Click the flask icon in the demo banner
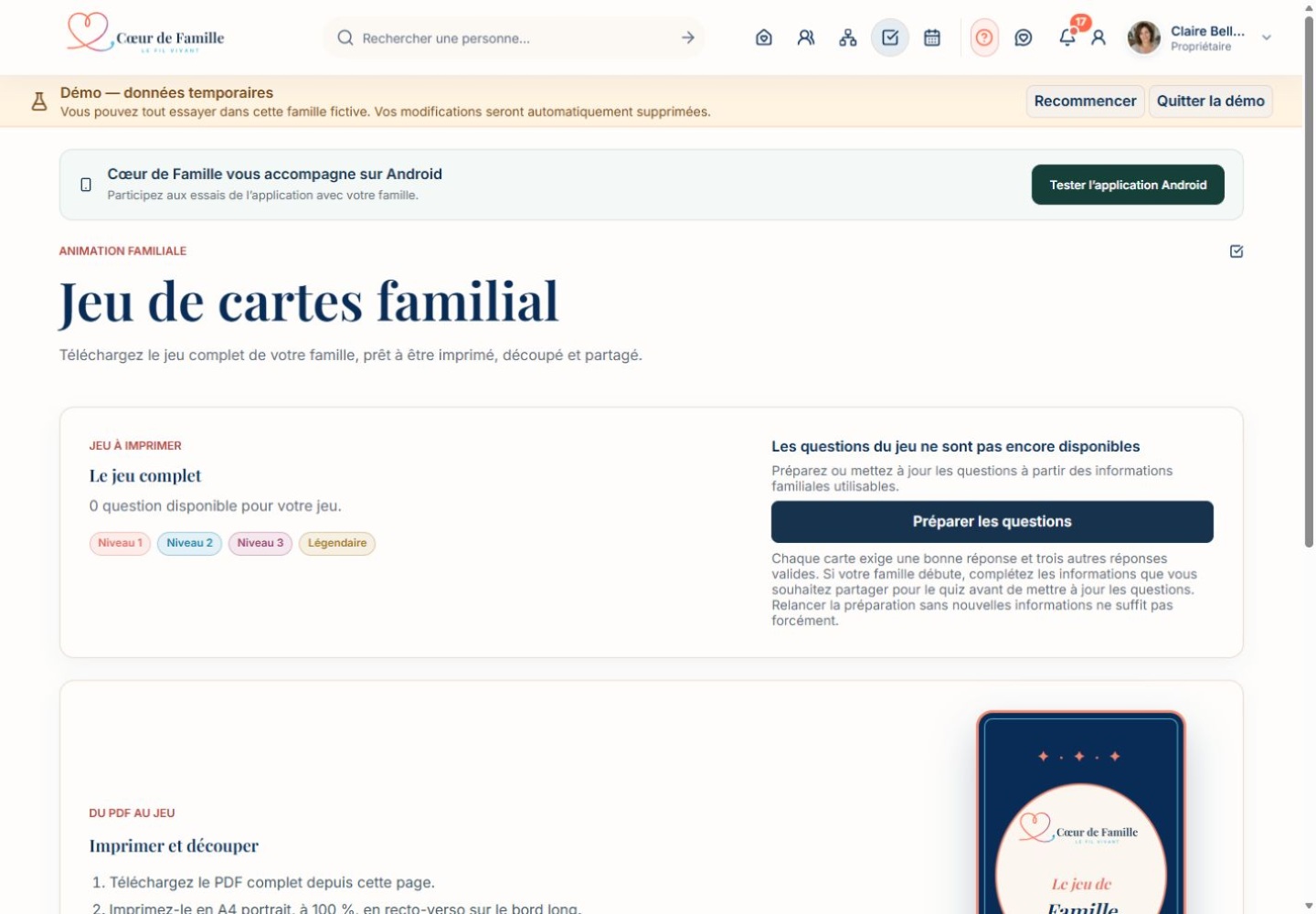Screen dimensions: 1316x914 click(x=39, y=101)
